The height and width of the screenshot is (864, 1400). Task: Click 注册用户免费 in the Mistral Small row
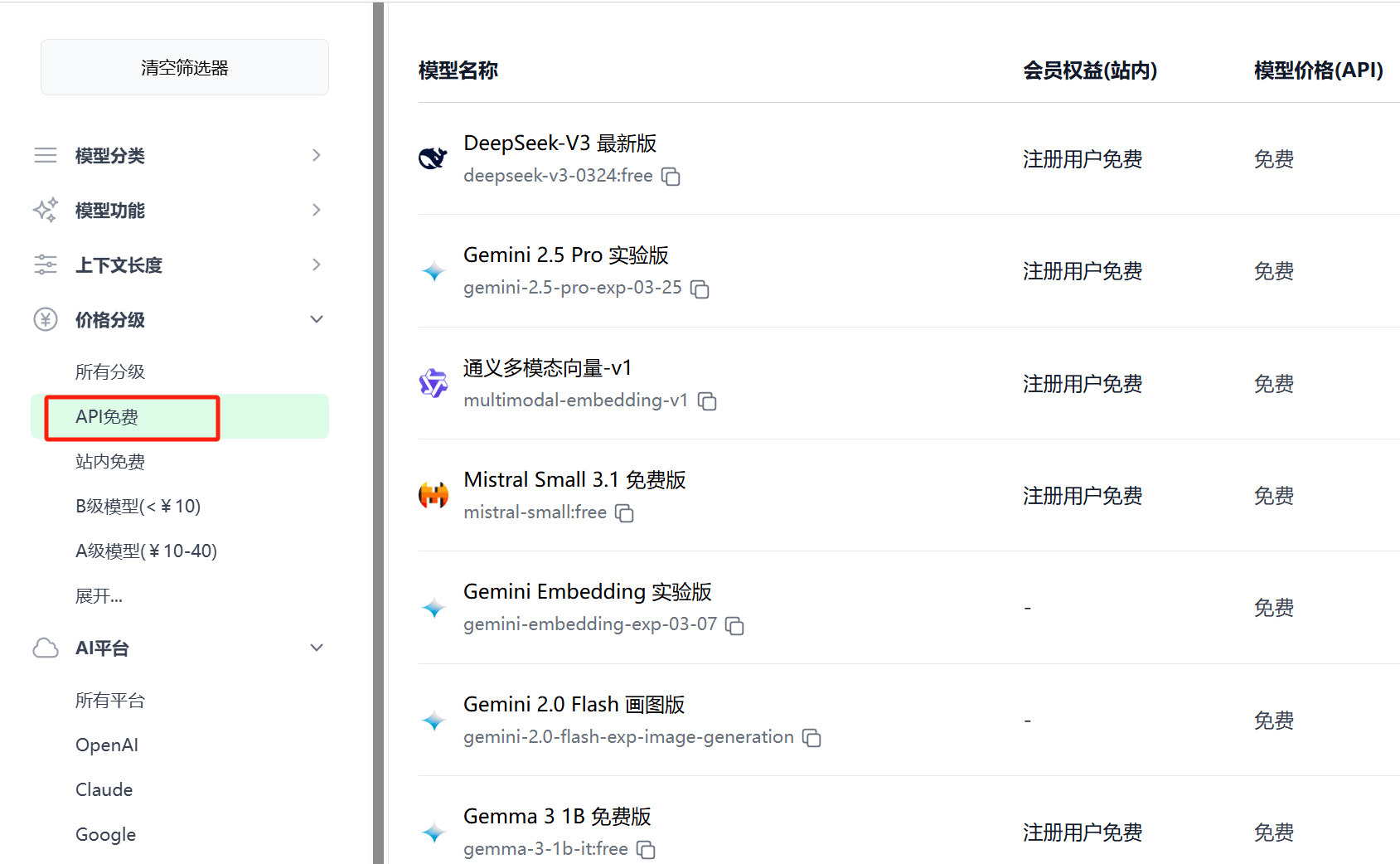click(x=1083, y=496)
